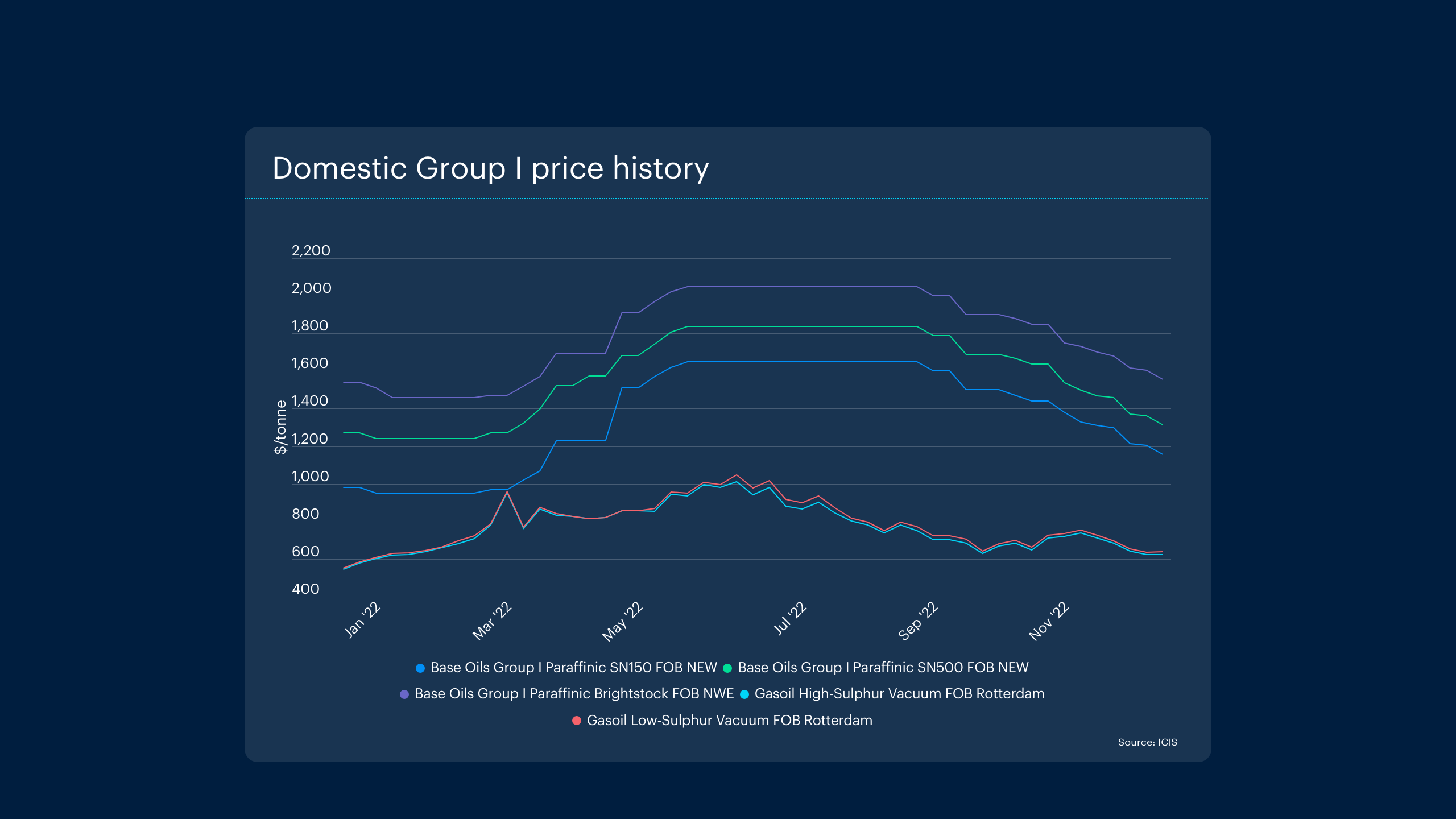The height and width of the screenshot is (819, 1456).
Task: Click the Mar '22 axis label
Action: point(492,621)
